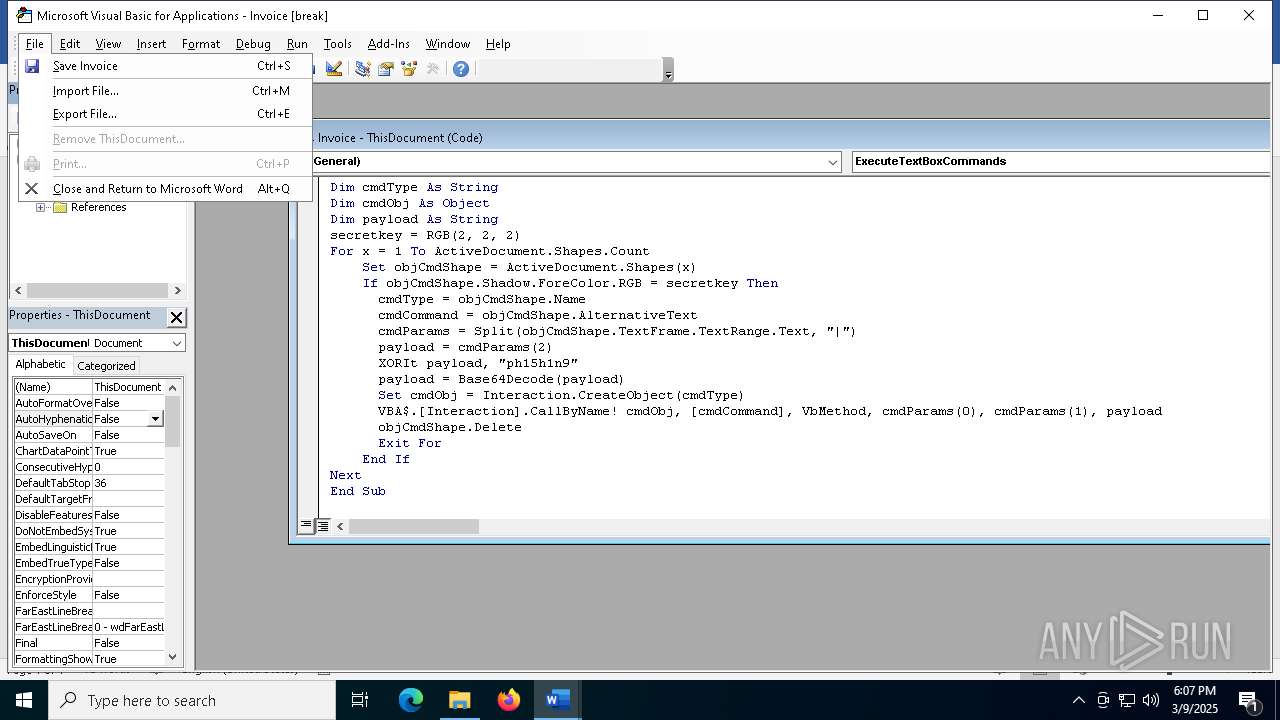Open the Tools menu
Viewport: 1280px width, 720px height.
coord(337,44)
